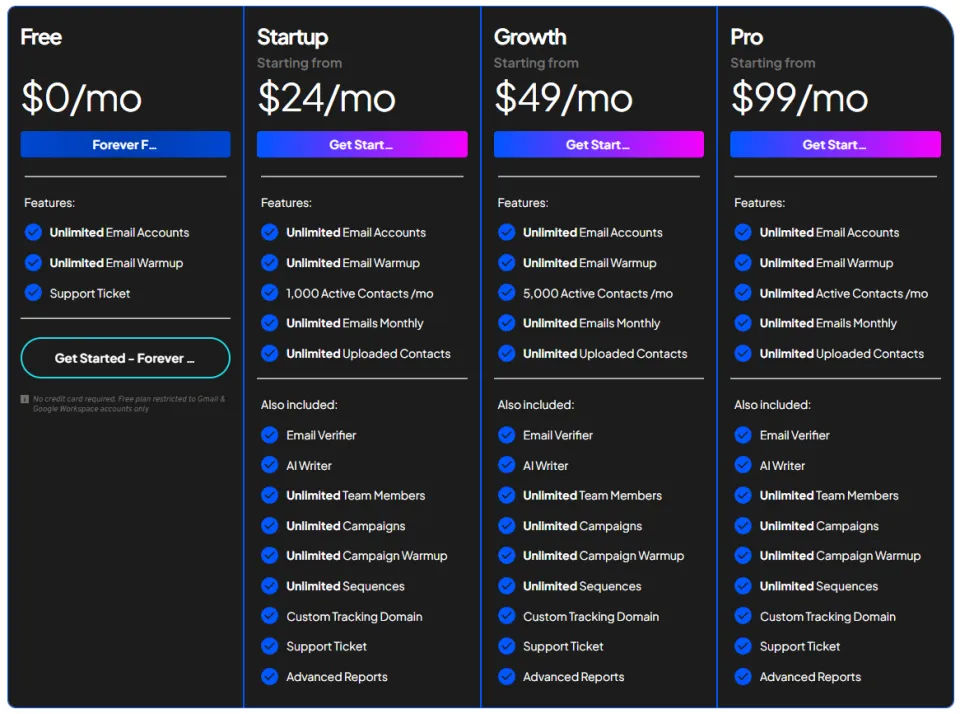960x714 pixels.
Task: Click 'Unlimited Uploaded Contacts' in the Growth plan
Action: click(x=605, y=353)
